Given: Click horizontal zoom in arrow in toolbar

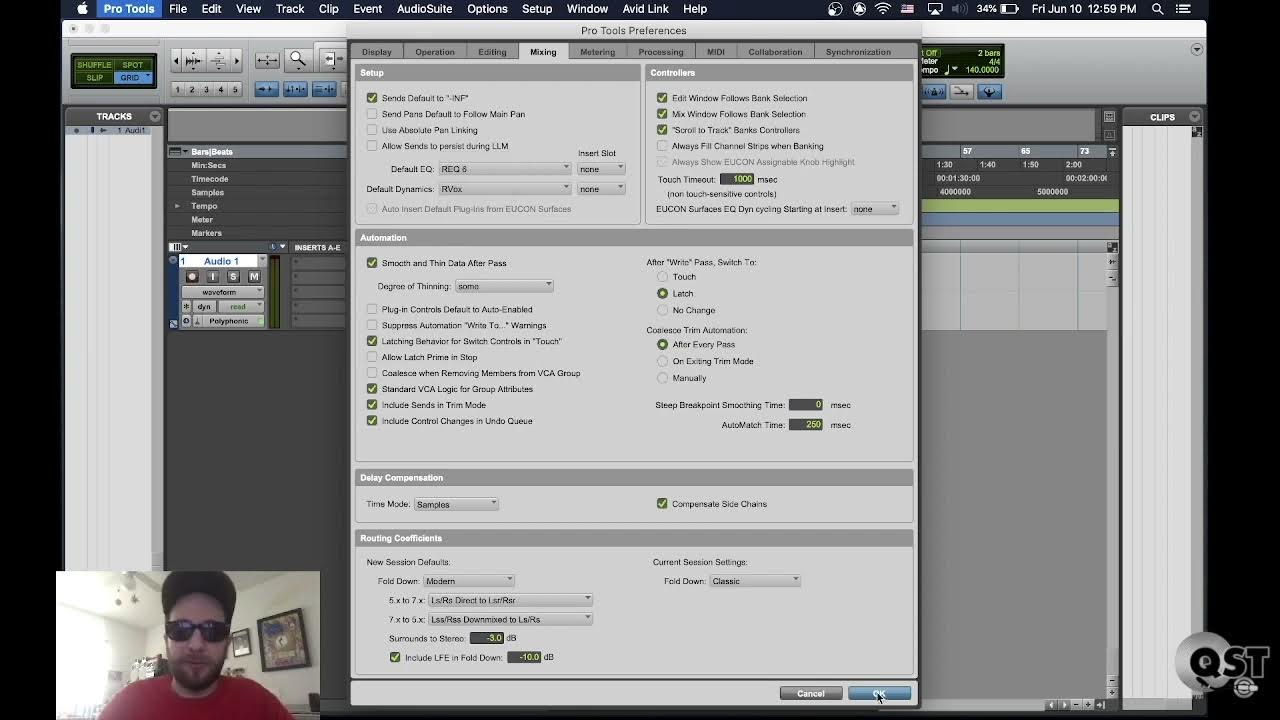Looking at the screenshot, I should (237, 60).
